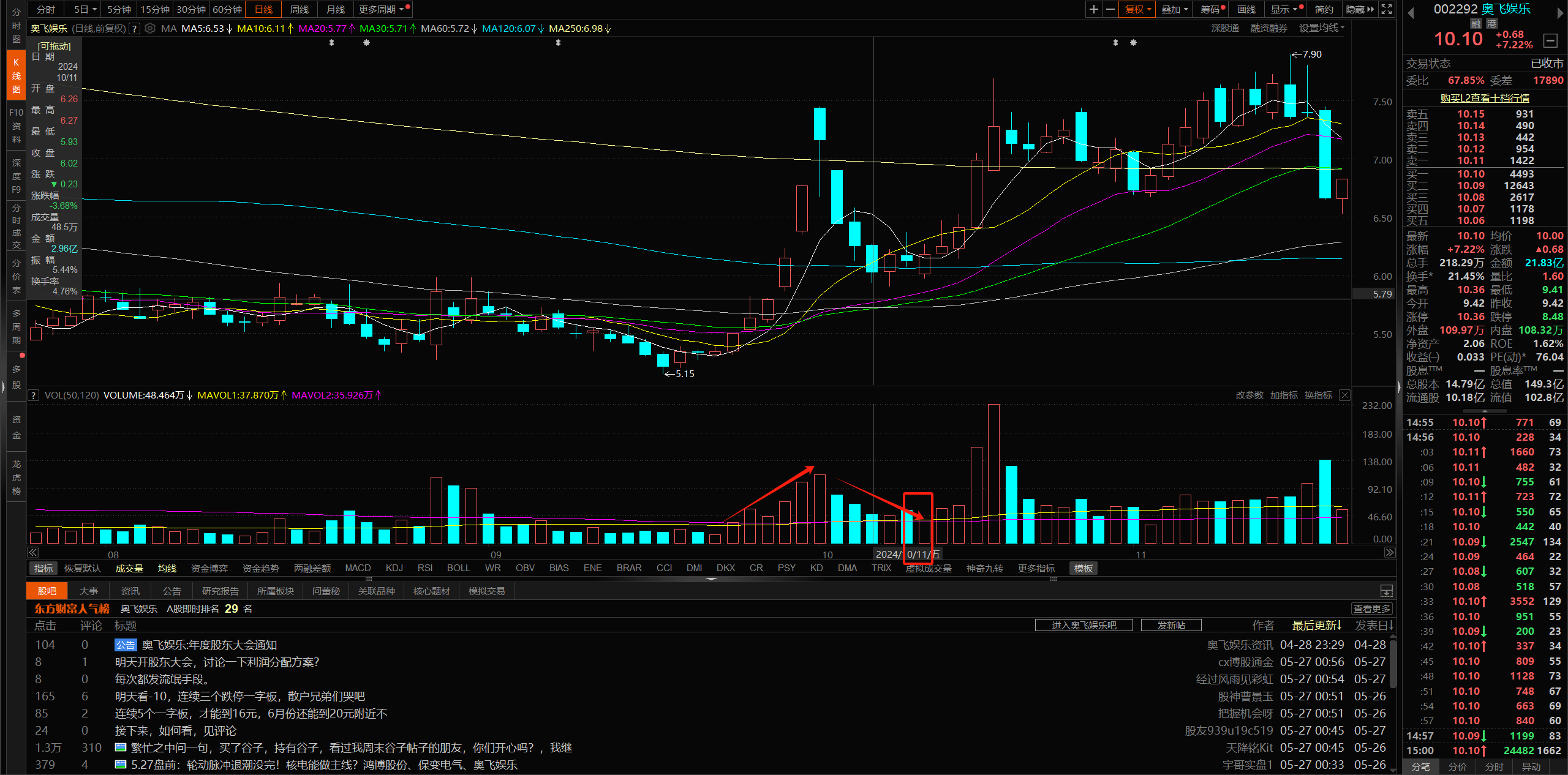
Task: Toggle 隐藏 side panel button
Action: [1359, 9]
